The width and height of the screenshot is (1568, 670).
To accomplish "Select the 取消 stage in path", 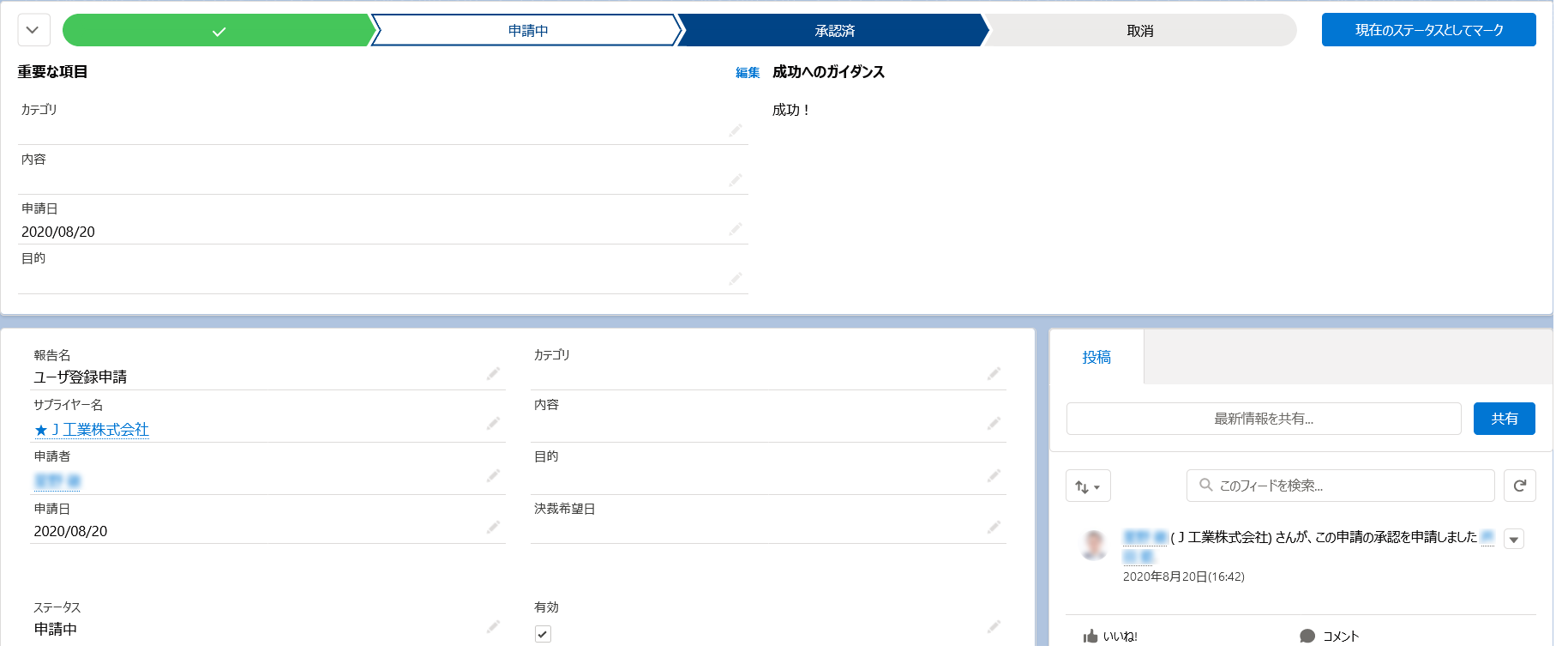I will tap(1139, 30).
